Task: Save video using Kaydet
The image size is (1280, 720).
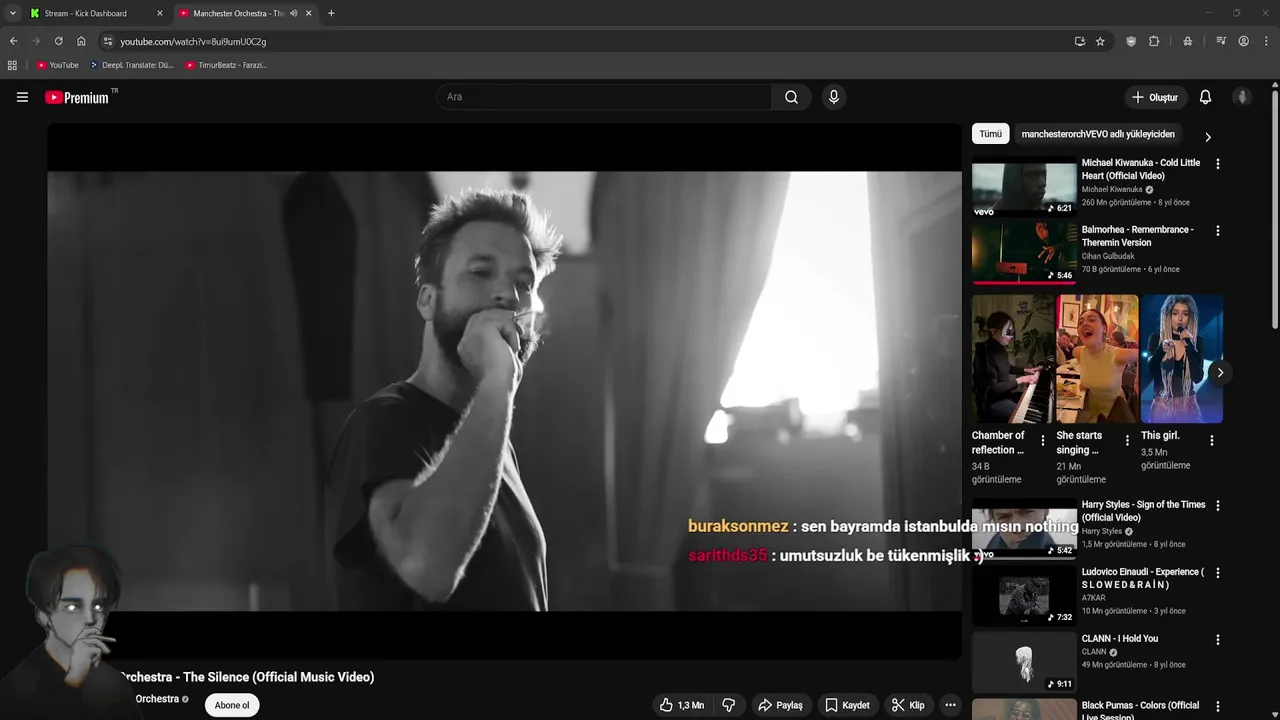Action: pos(847,705)
